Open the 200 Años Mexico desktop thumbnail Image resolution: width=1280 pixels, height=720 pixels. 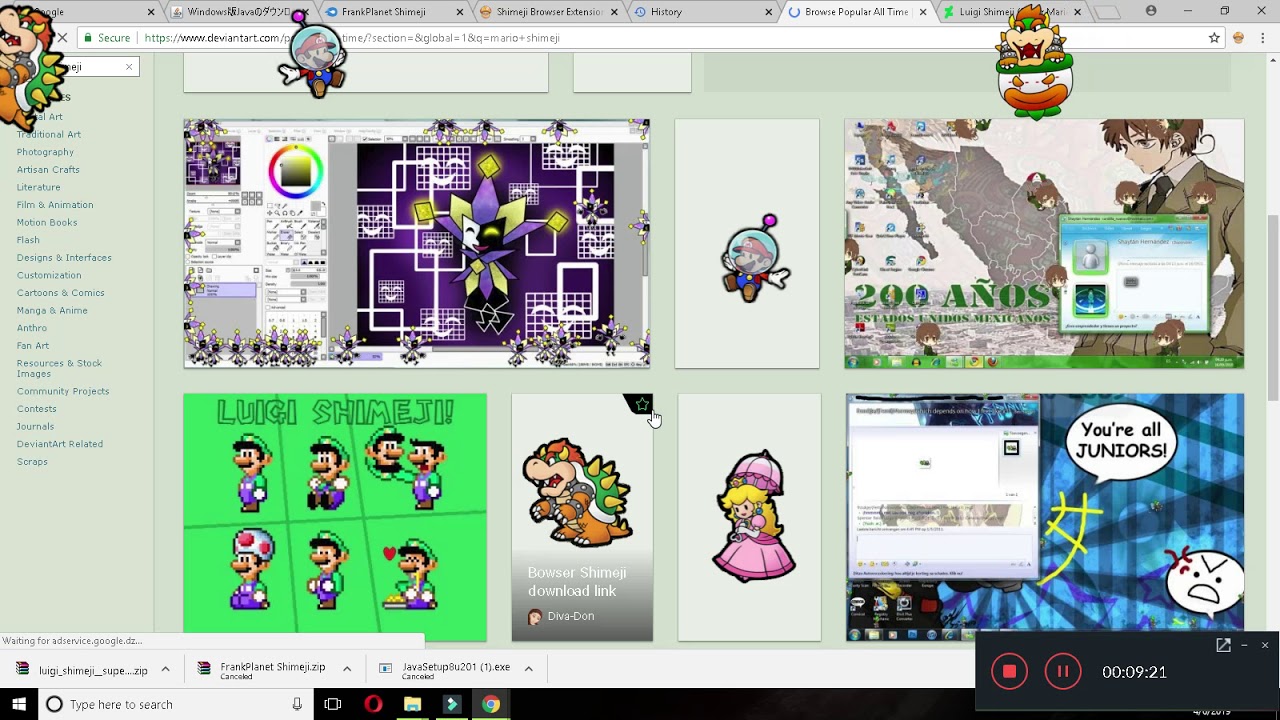[x=1044, y=244]
